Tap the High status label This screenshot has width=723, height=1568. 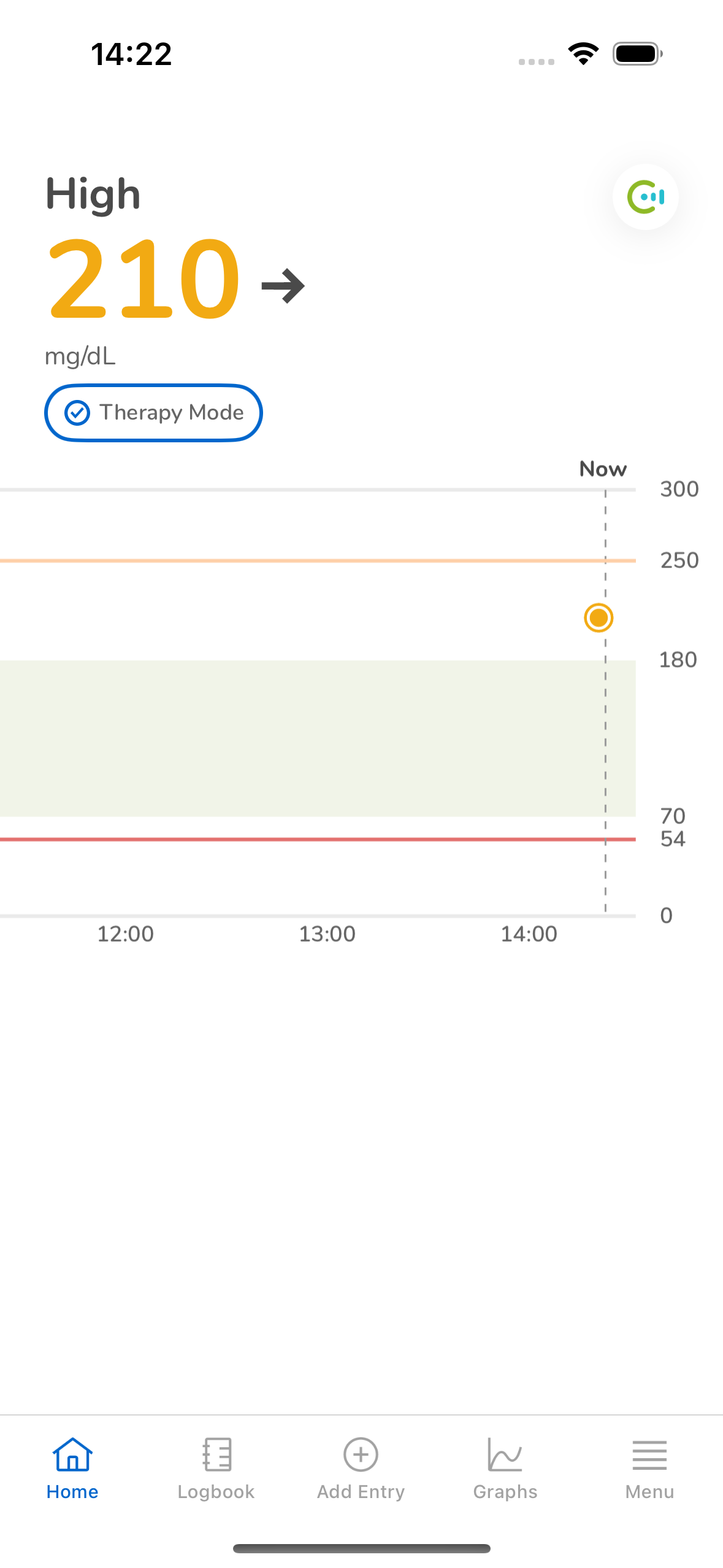[93, 194]
